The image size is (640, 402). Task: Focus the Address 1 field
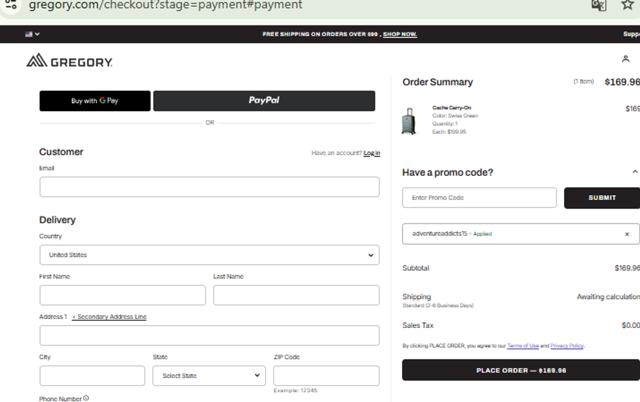tap(209, 335)
